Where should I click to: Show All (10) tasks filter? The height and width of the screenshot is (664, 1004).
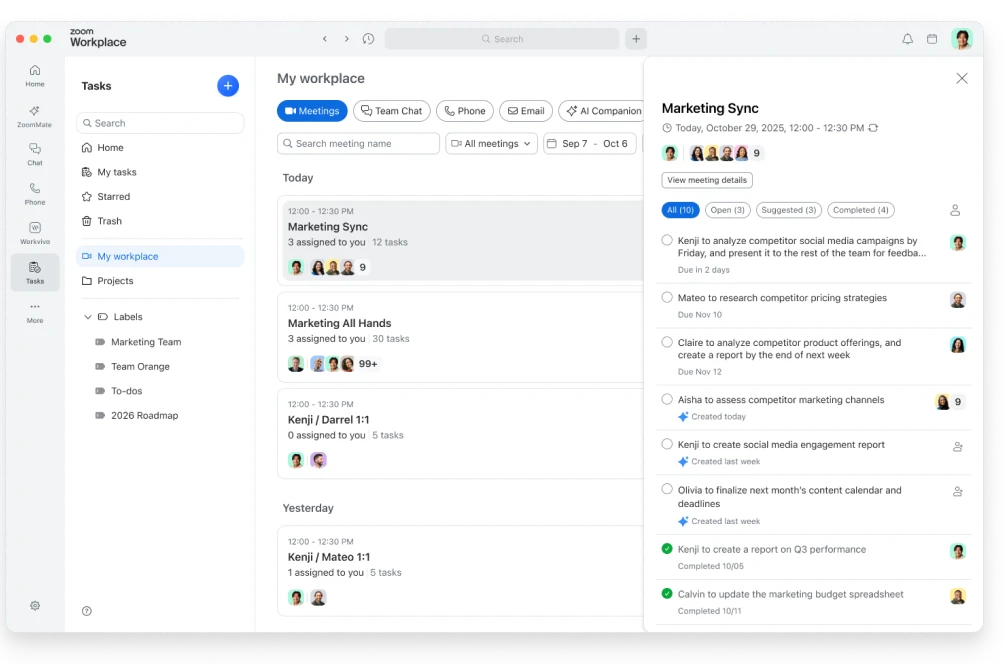680,210
